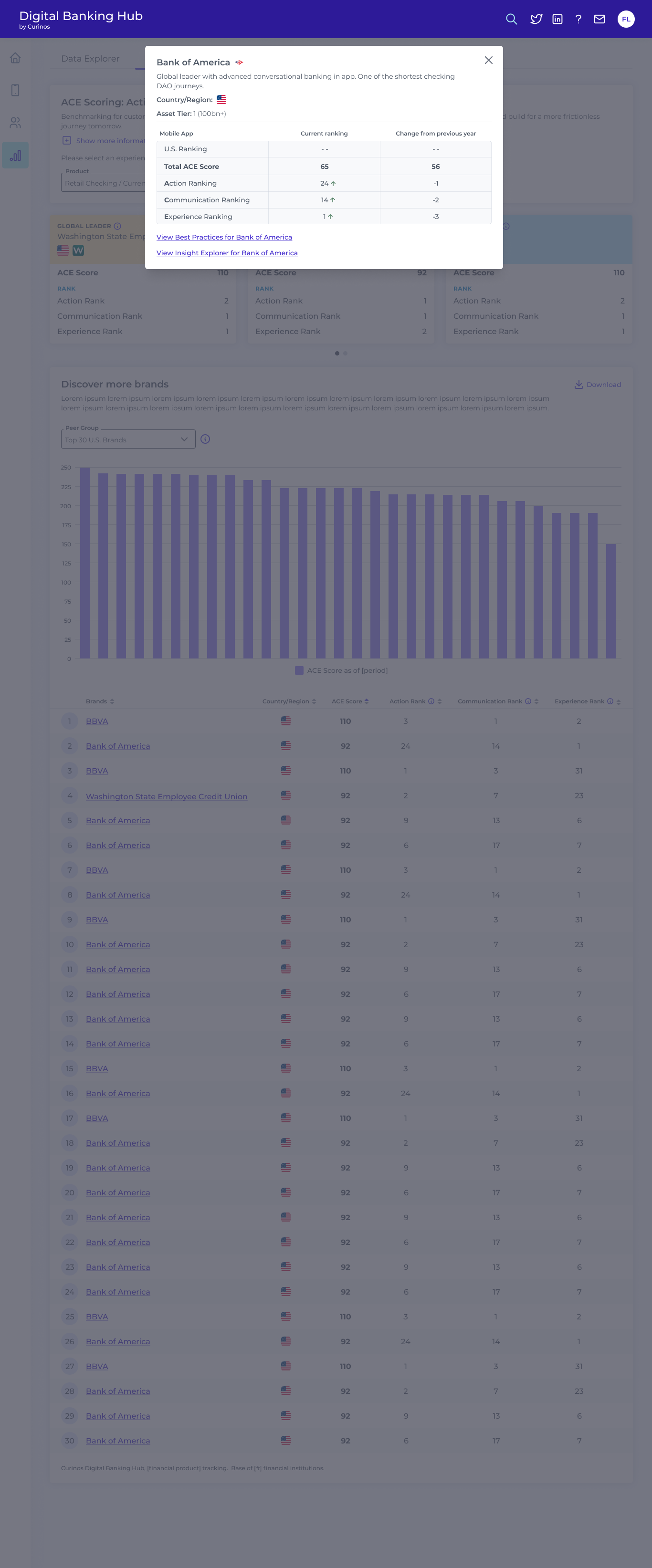Open the Twitter icon in header

click(536, 20)
